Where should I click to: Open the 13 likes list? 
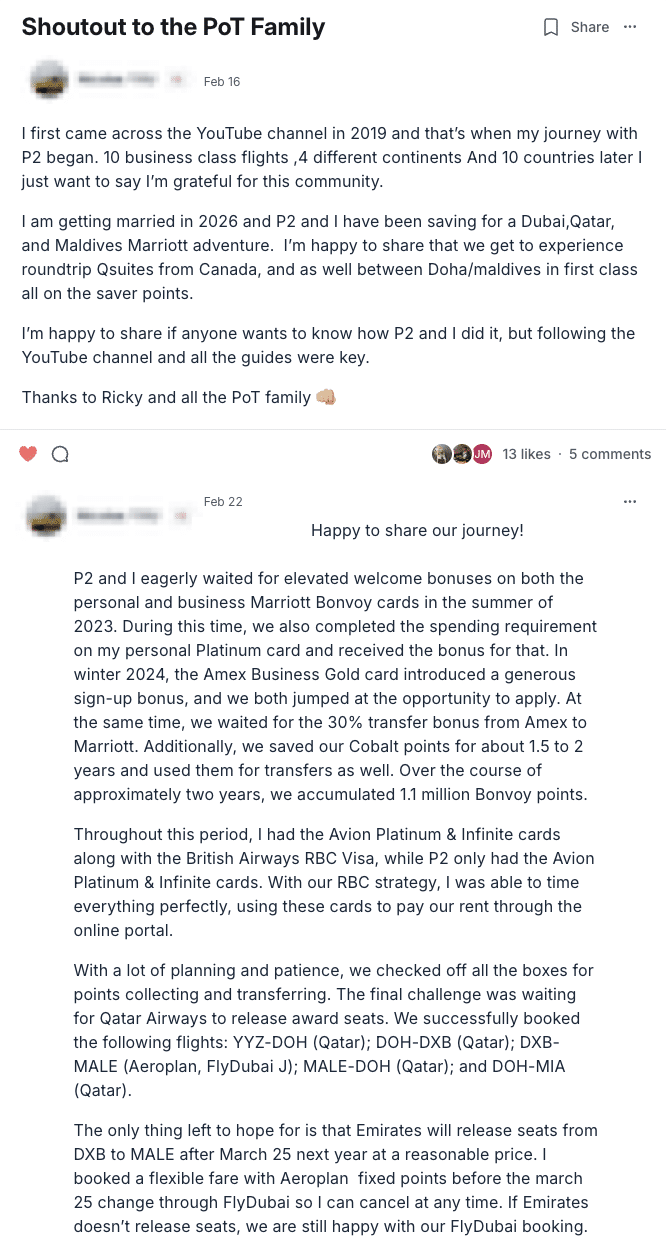point(526,454)
